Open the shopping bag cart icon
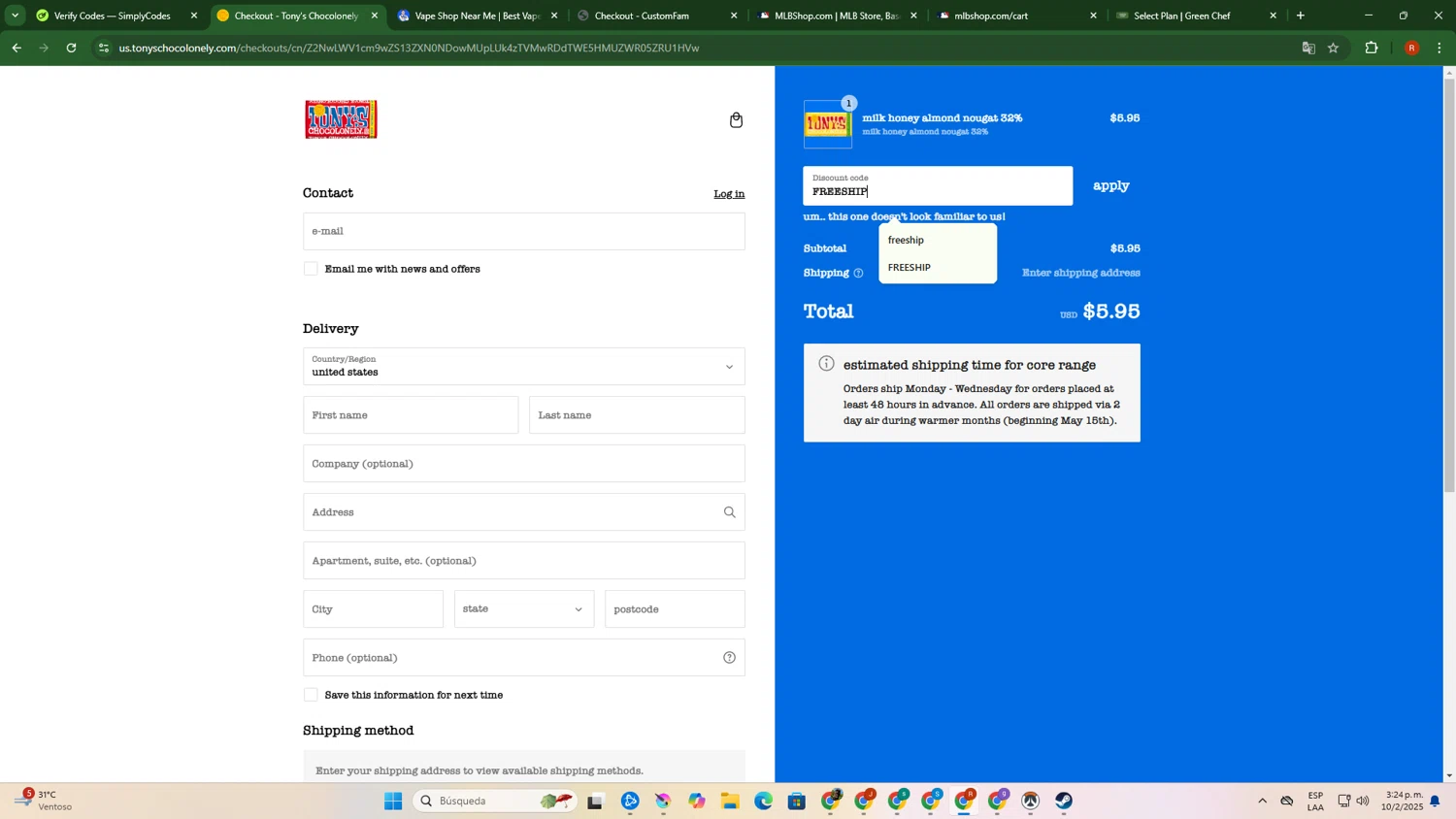Viewport: 1456px width, 819px height. point(736,120)
